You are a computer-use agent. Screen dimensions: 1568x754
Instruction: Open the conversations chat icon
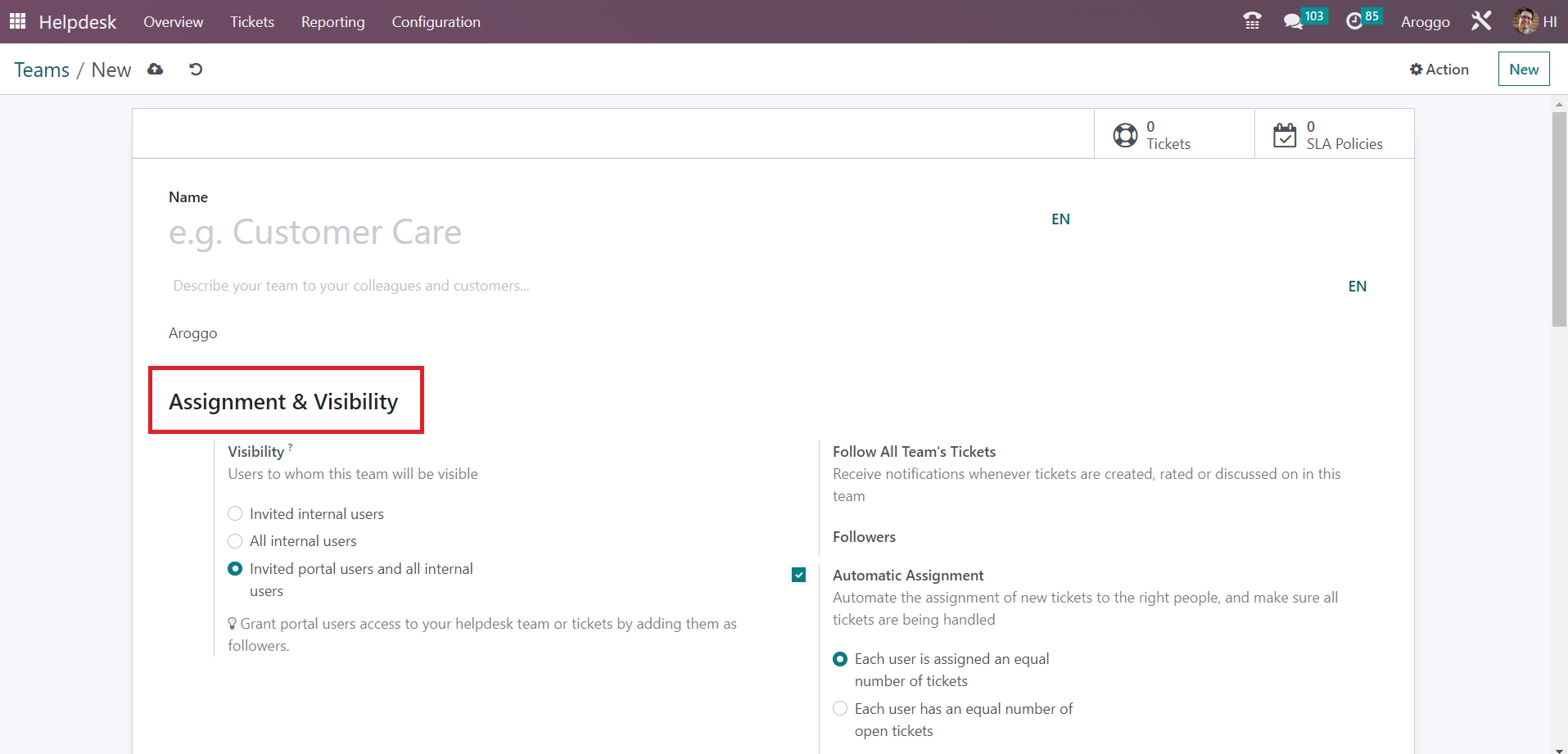pos(1294,21)
